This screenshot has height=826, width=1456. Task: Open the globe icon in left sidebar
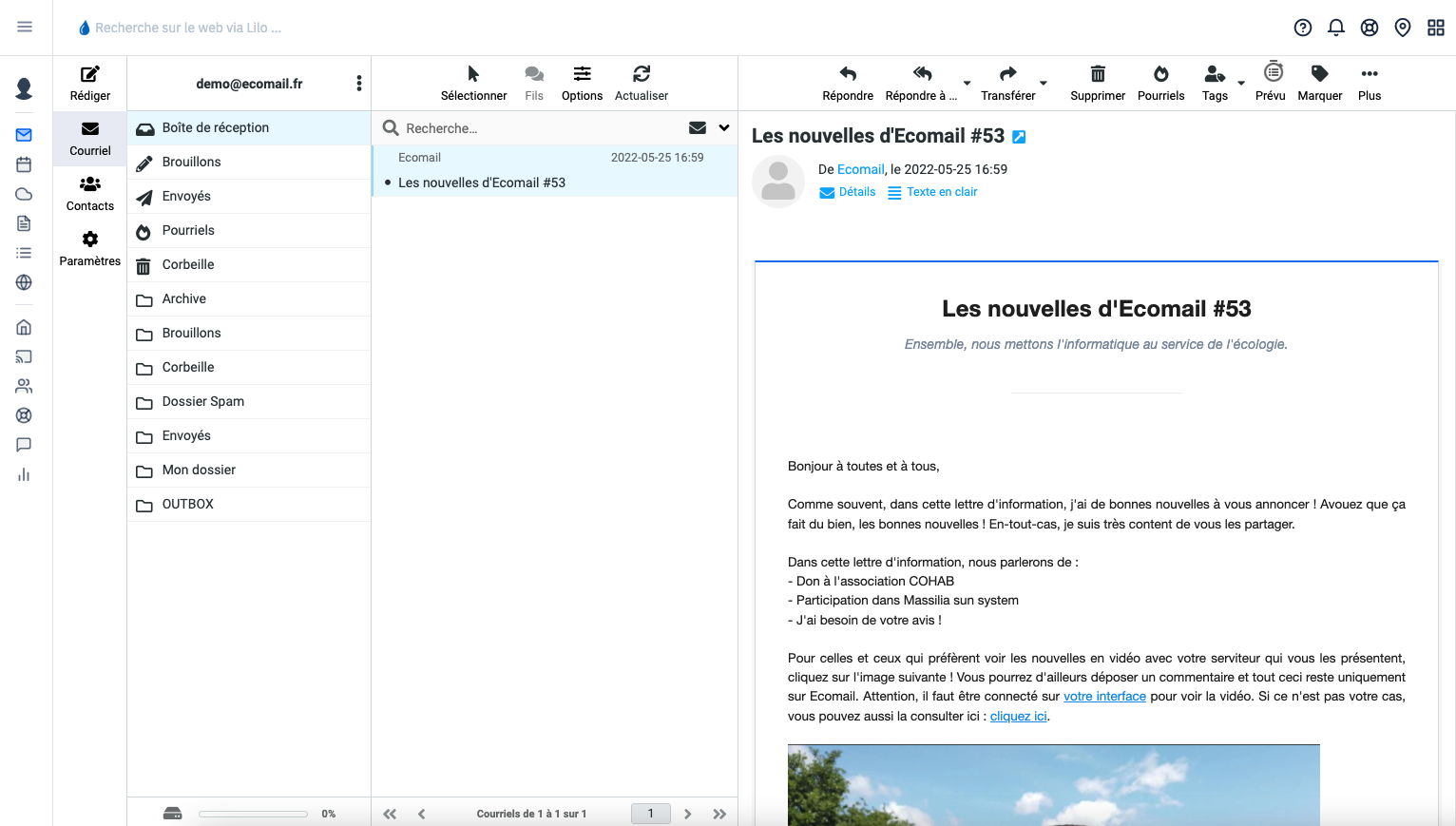tap(24, 282)
